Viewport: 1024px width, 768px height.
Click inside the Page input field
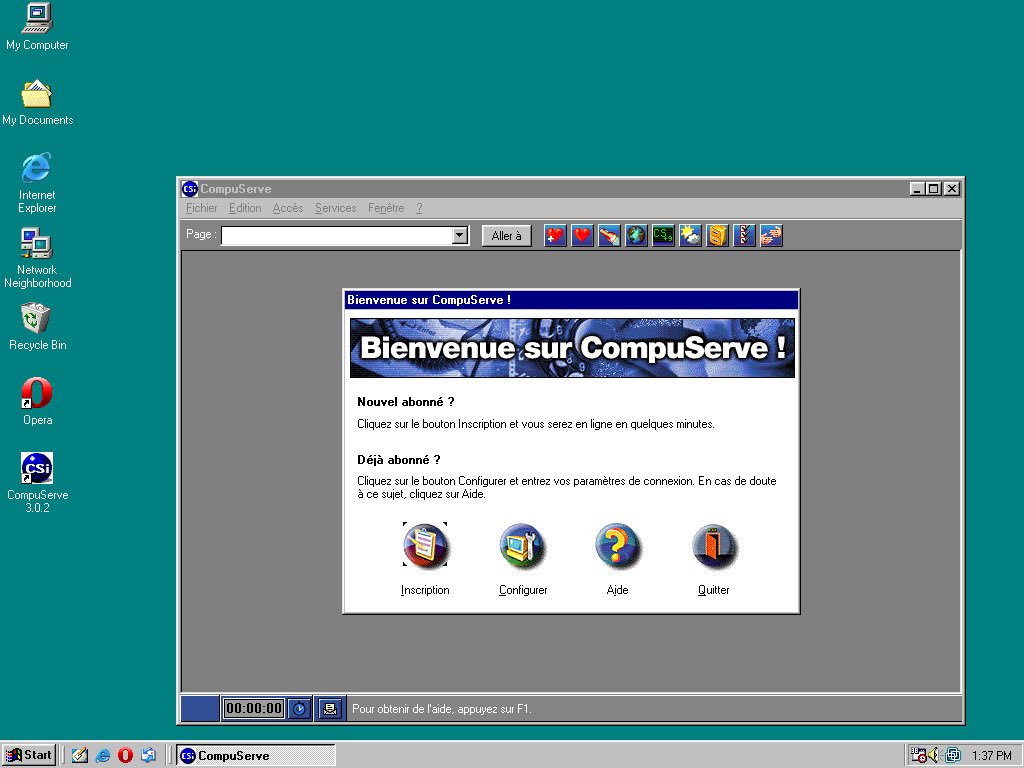point(337,235)
